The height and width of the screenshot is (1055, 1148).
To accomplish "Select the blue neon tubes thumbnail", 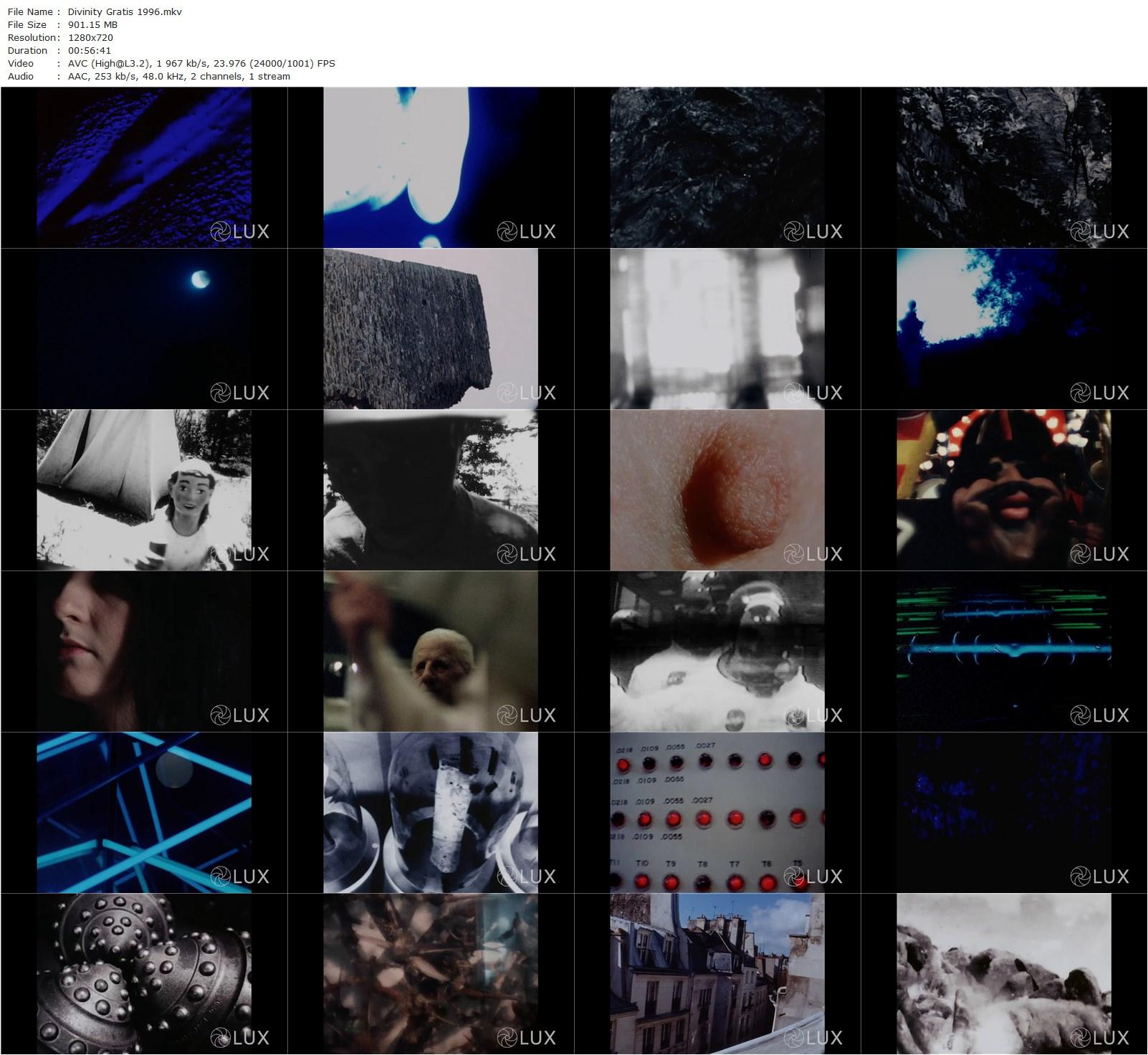I will (x=144, y=813).
